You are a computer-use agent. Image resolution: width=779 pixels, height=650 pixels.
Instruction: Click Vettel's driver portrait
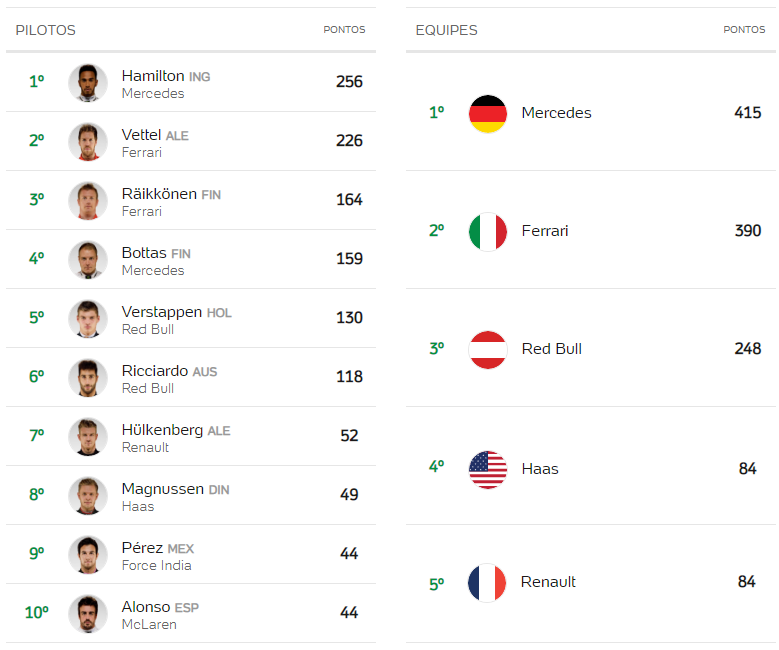click(88, 142)
